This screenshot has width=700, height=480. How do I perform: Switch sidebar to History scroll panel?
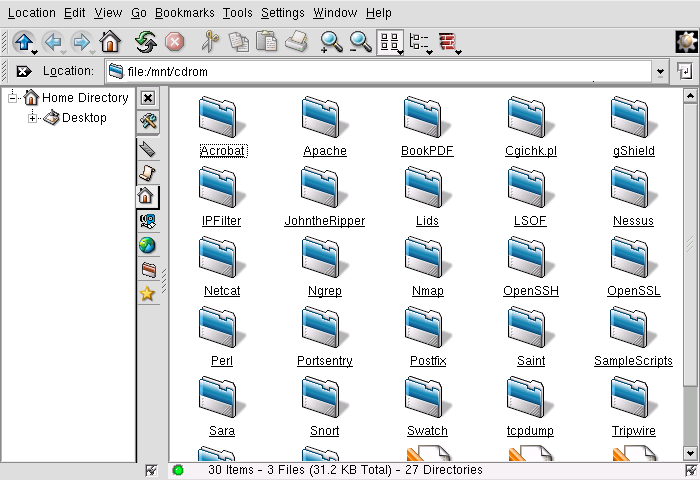(x=147, y=172)
